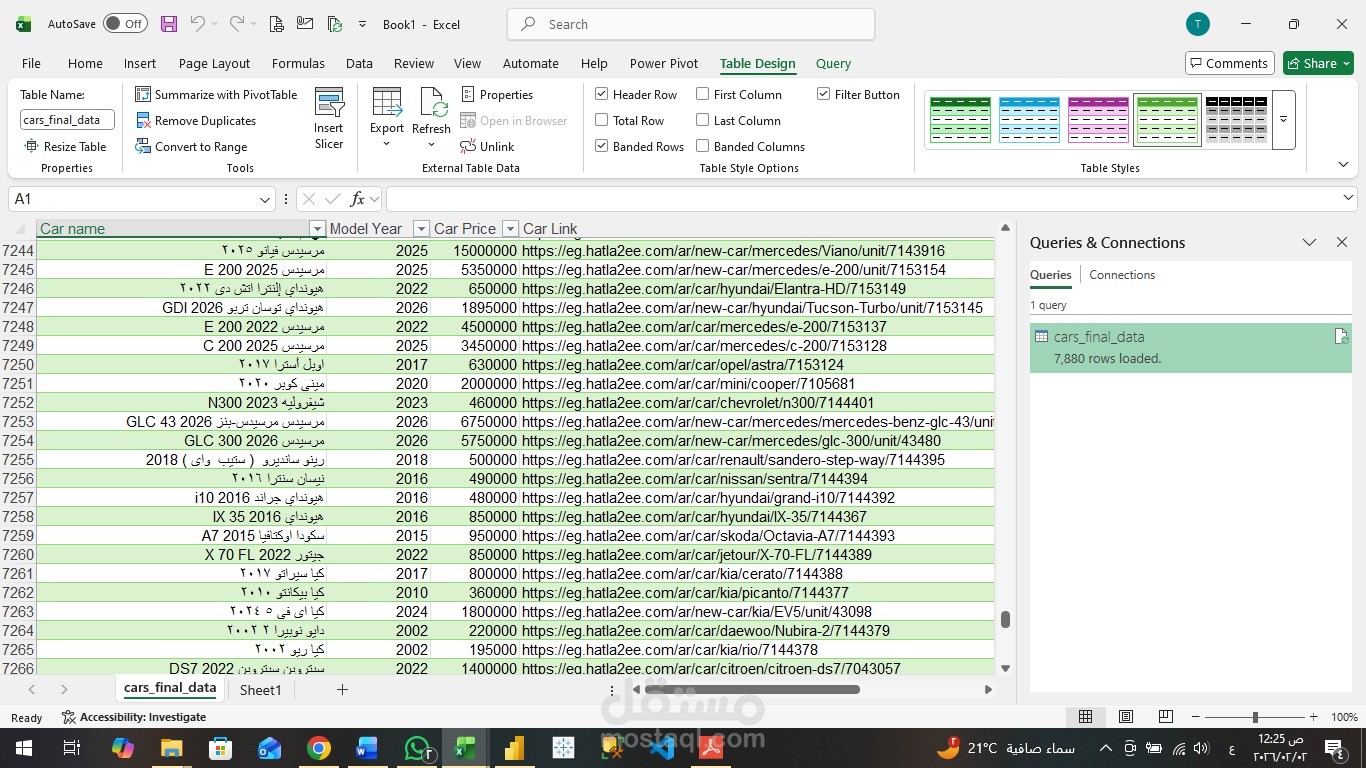1366x768 pixels.
Task: Click the Convert to Range icon
Action: pos(143,146)
